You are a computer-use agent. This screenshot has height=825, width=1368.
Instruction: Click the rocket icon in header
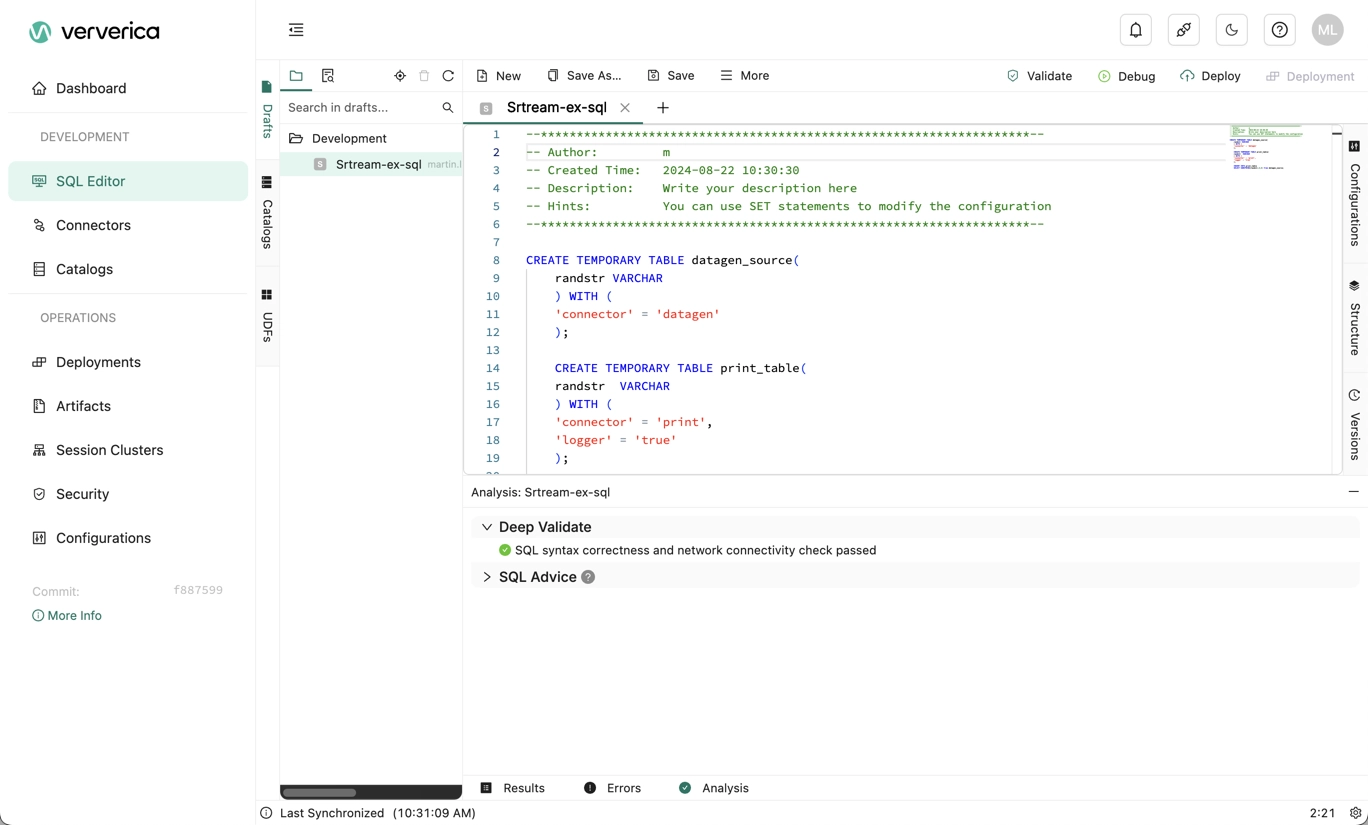click(1184, 30)
